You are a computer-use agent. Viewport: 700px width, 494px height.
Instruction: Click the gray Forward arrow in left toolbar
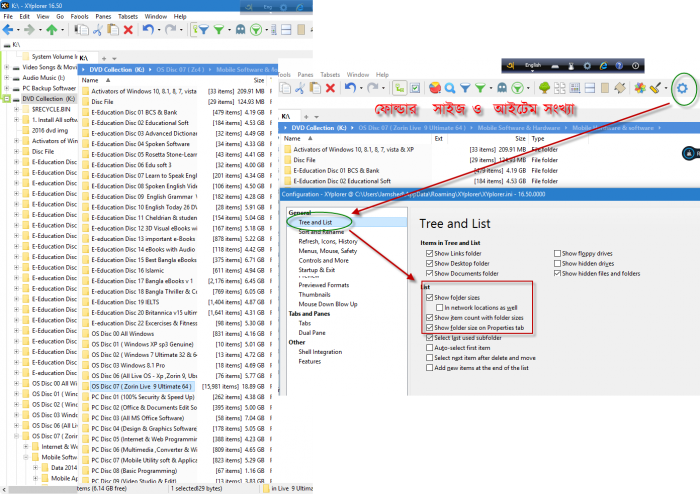point(29,30)
